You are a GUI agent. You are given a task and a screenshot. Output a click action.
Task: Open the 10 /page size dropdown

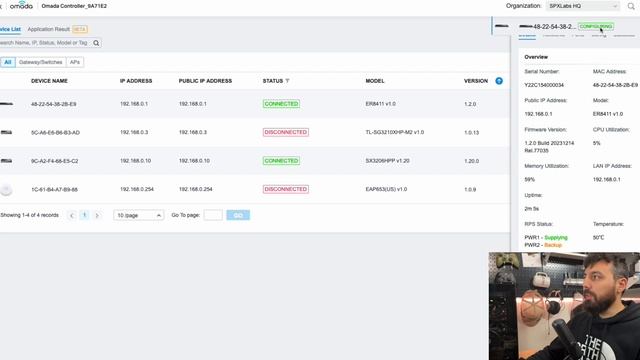[x=139, y=215]
